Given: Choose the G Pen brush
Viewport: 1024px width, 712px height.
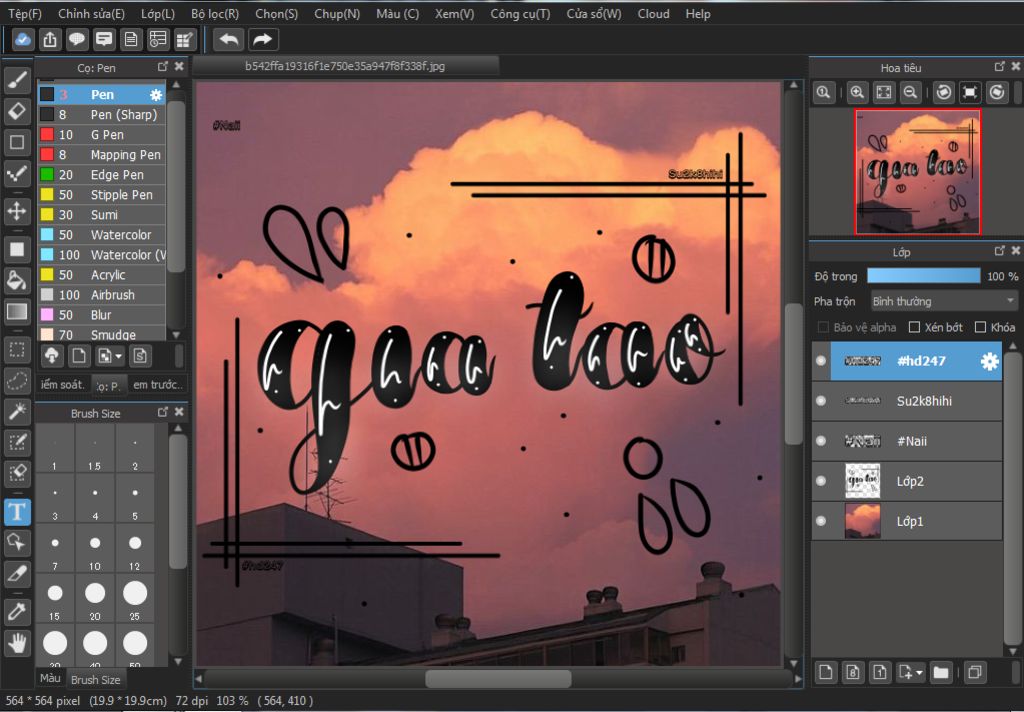Looking at the screenshot, I should pyautogui.click(x=102, y=135).
